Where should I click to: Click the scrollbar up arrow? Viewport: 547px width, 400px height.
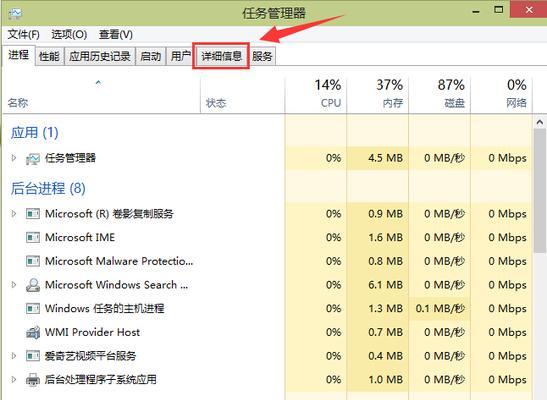tap(540, 122)
